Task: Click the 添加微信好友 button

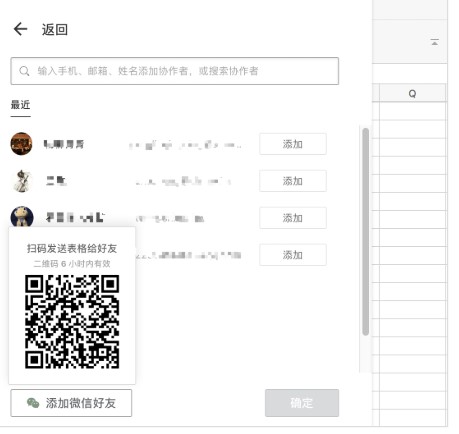Action: (x=71, y=403)
